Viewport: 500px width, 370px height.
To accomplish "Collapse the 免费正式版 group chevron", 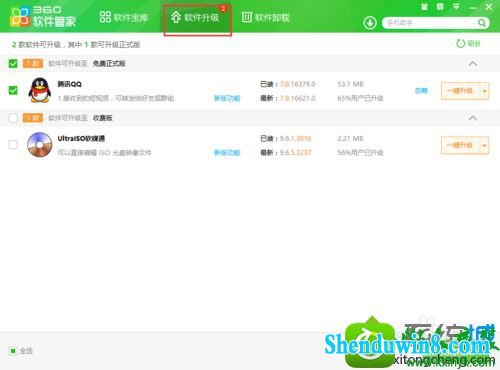I will tap(473, 63).
